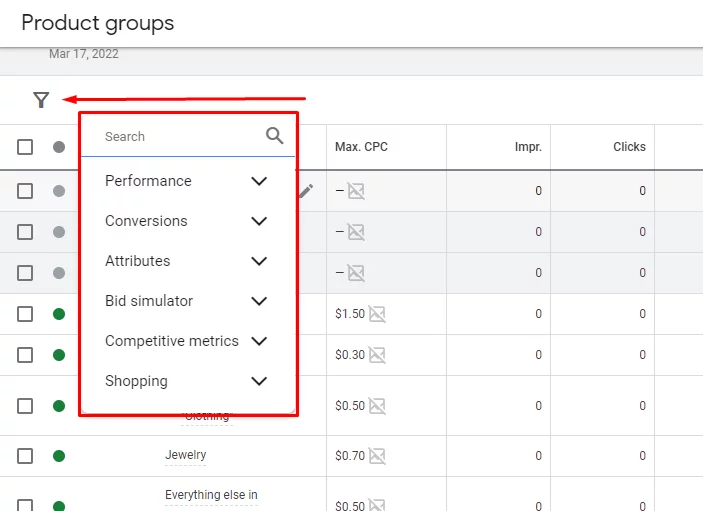This screenshot has width=703, height=511.
Task: Open the Jewelry product group
Action: [186, 455]
